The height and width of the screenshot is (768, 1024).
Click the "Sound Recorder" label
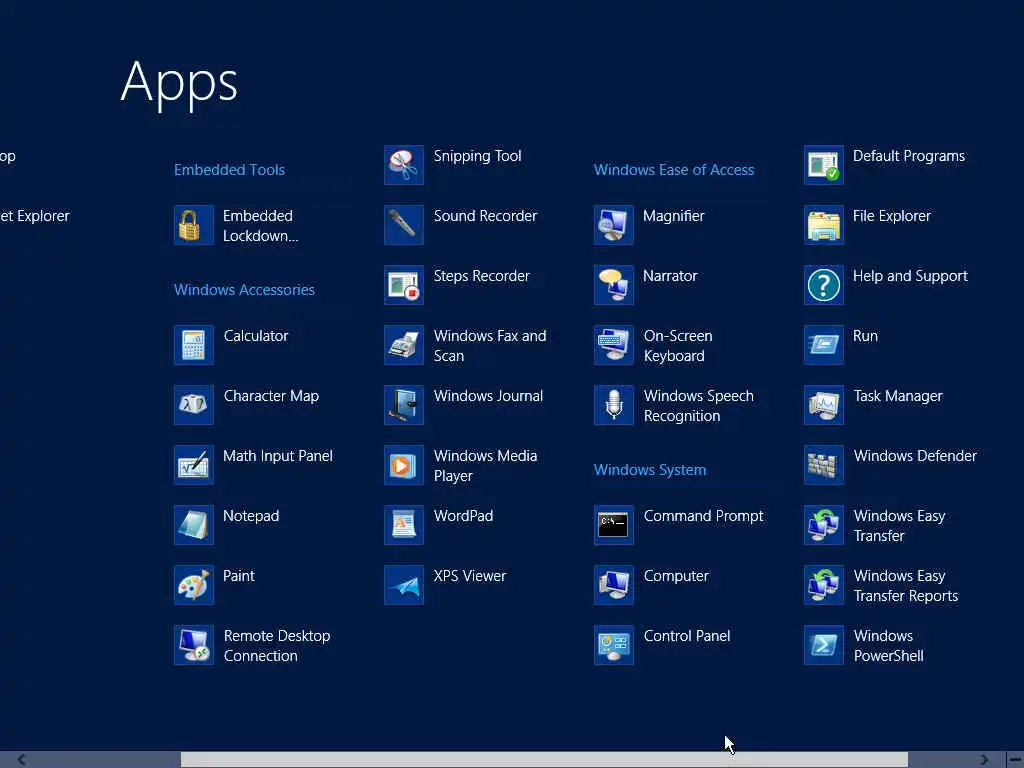pyautogui.click(x=485, y=216)
